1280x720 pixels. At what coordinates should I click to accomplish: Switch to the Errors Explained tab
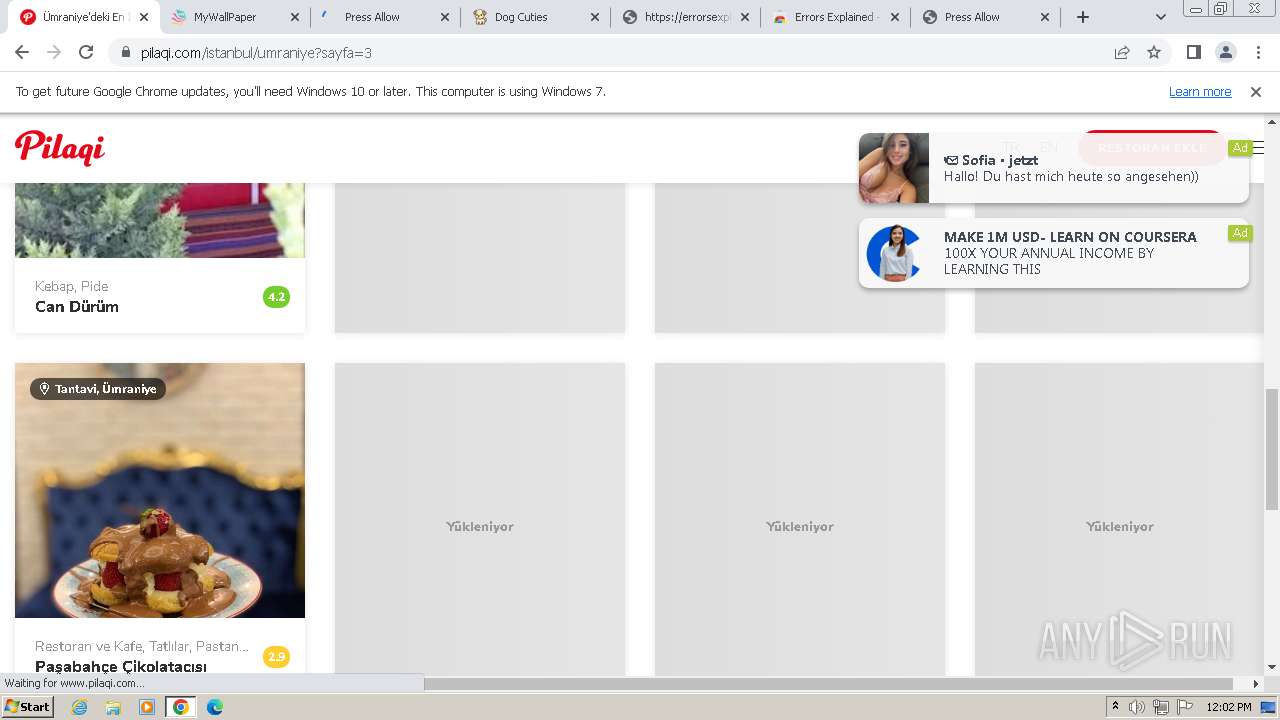835,17
